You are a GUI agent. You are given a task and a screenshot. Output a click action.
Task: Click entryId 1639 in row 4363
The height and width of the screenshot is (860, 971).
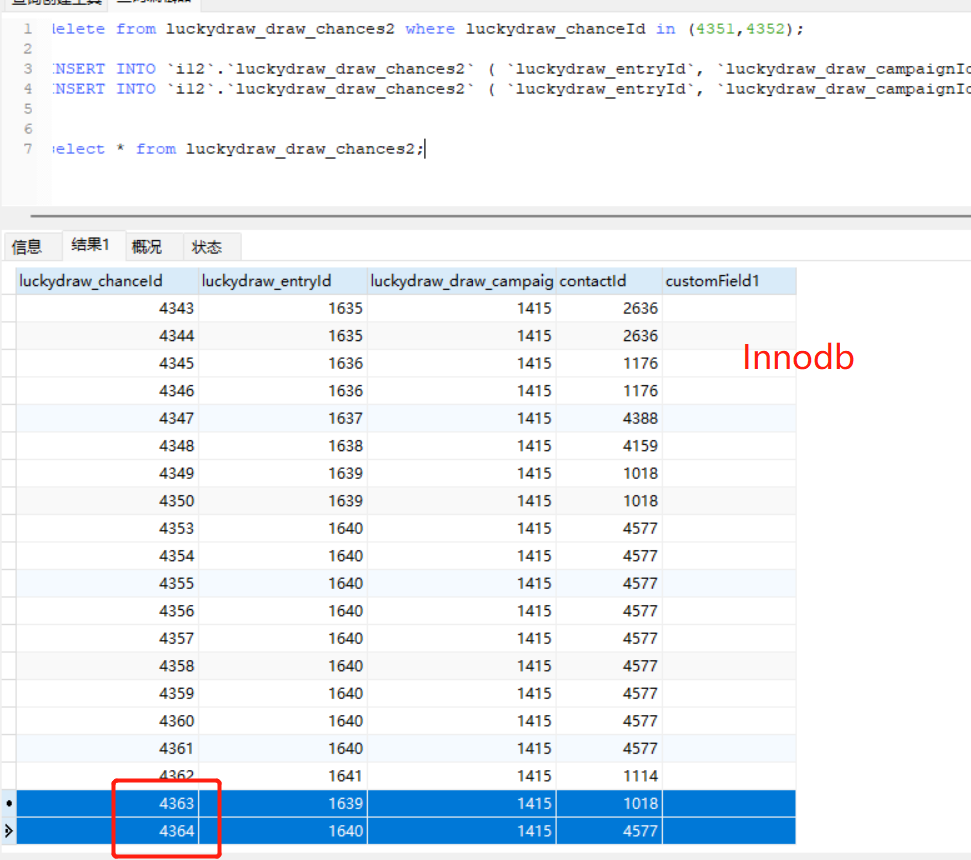coord(283,804)
